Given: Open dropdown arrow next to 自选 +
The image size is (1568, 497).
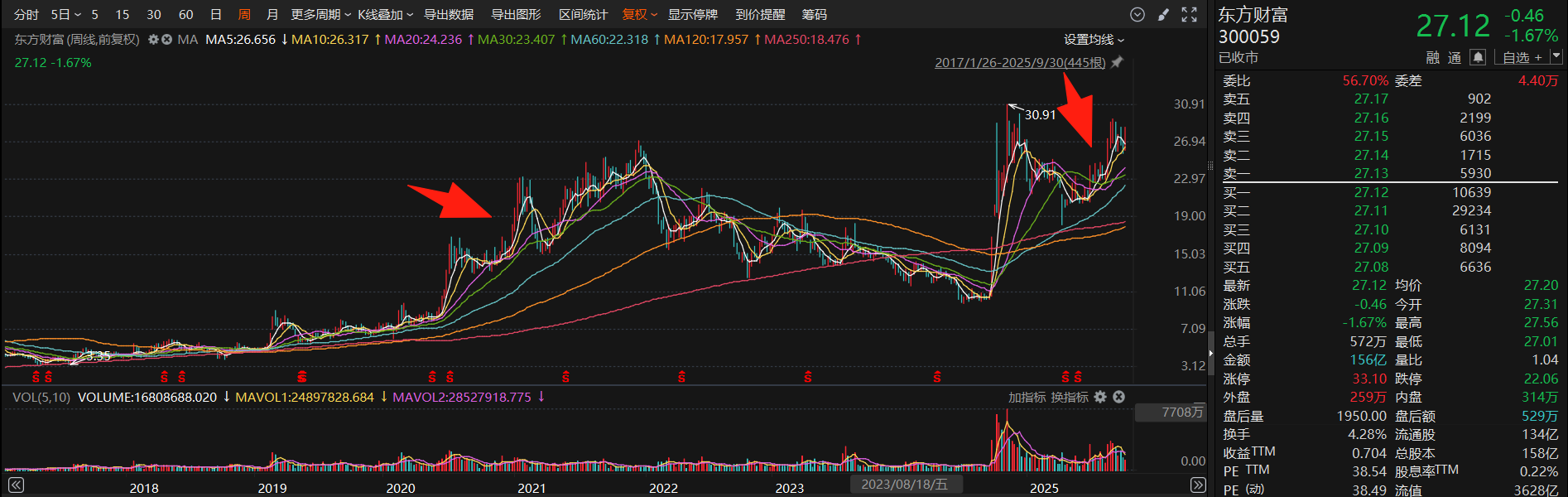Looking at the screenshot, I should pos(1556,56).
